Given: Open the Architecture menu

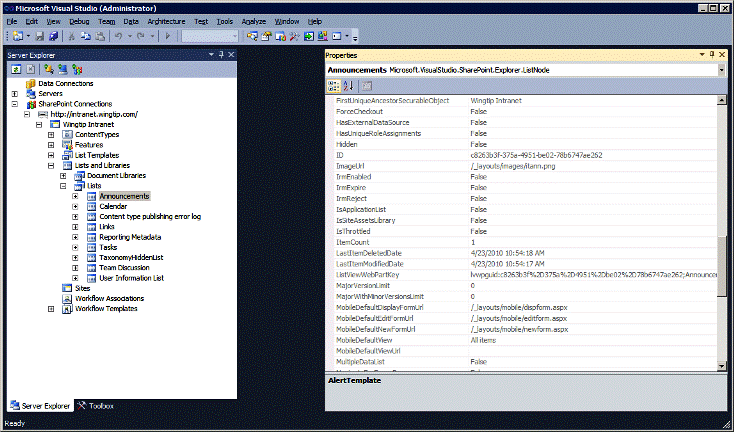Looking at the screenshot, I should point(166,21).
